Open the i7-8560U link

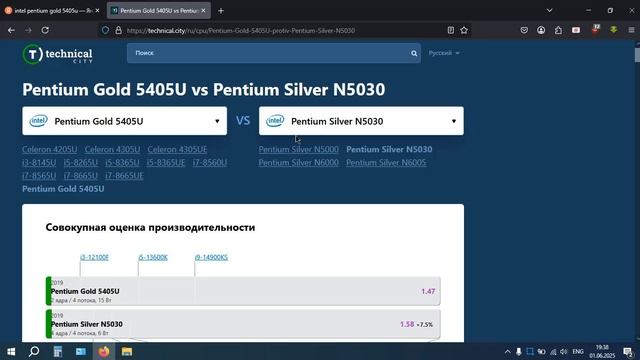click(209, 162)
